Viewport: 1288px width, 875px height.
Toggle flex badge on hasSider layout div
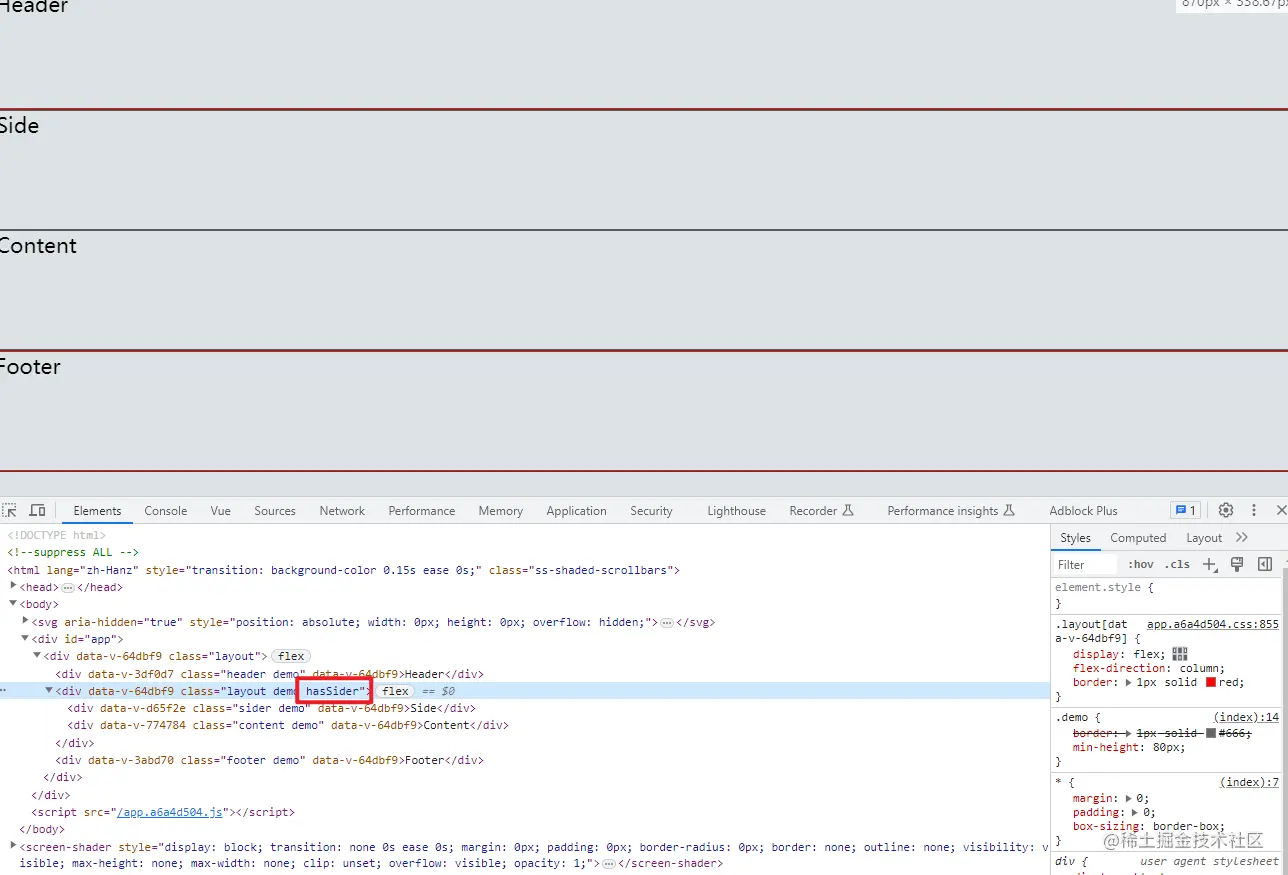point(396,691)
